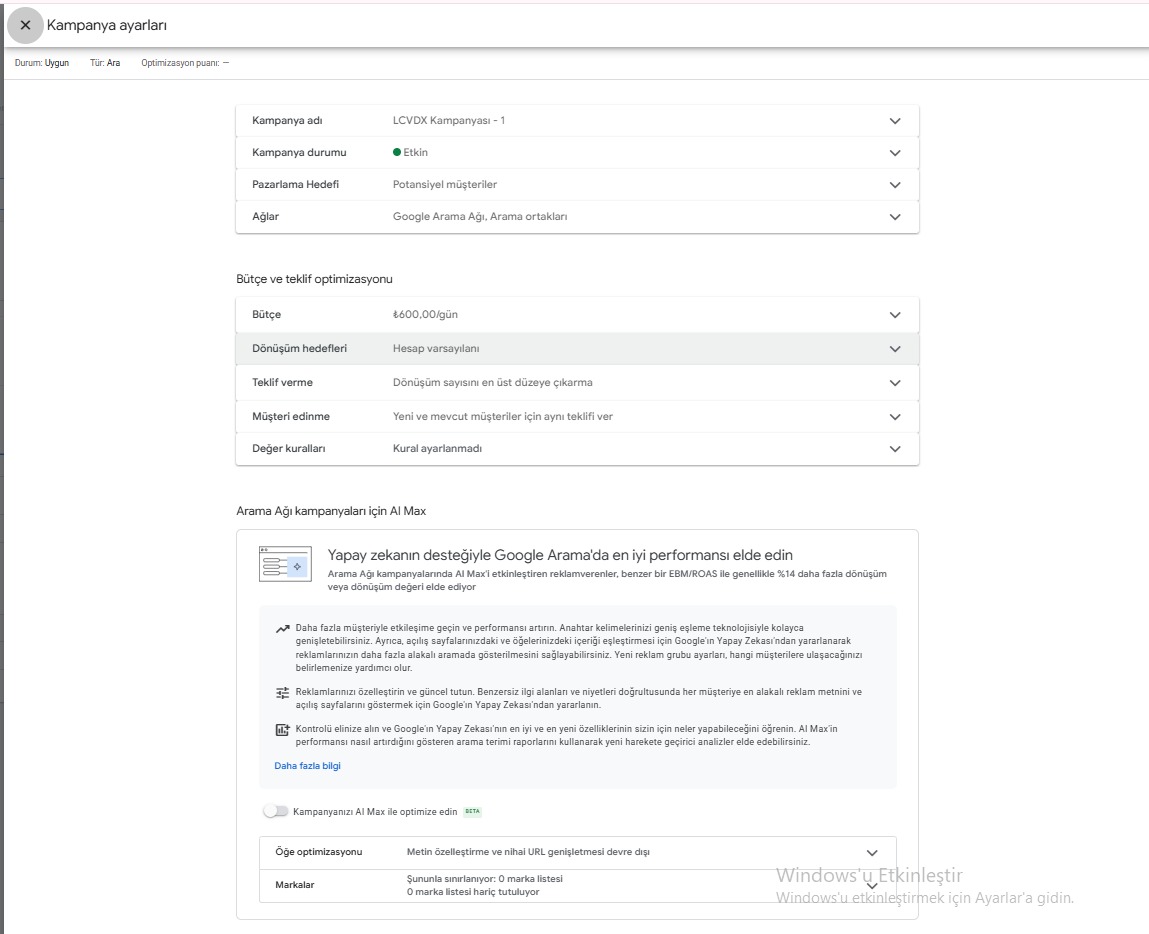Expand the Kampanya adı row chevron
This screenshot has width=1149, height=934.
point(895,121)
